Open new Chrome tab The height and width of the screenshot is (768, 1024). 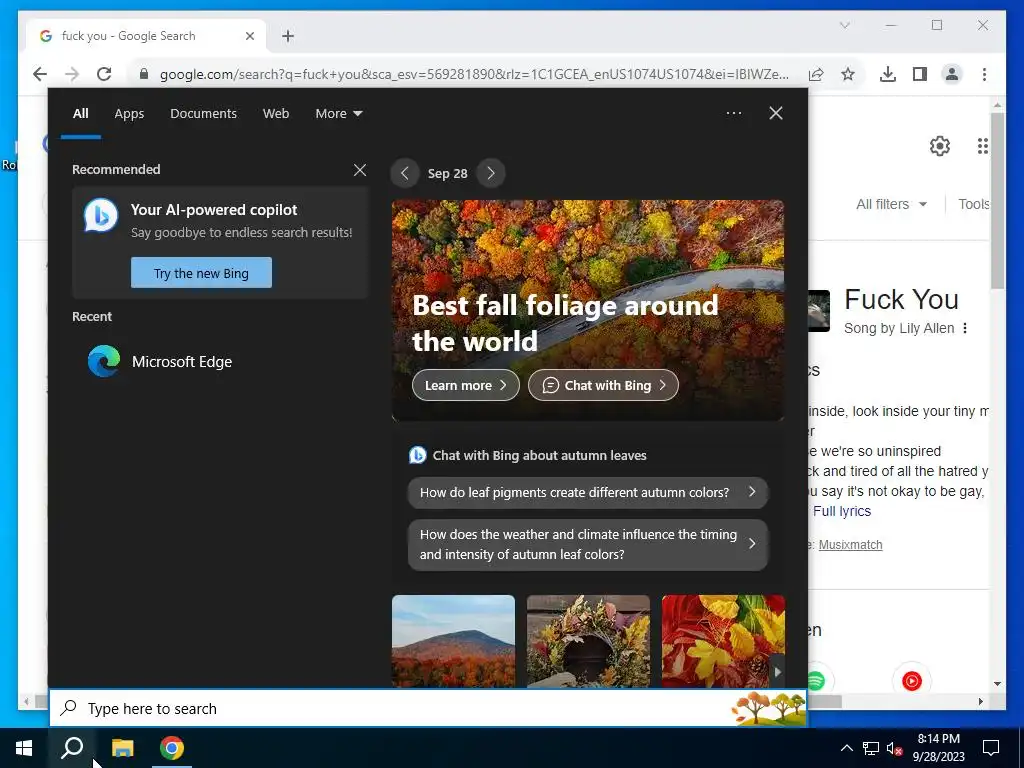pos(288,36)
